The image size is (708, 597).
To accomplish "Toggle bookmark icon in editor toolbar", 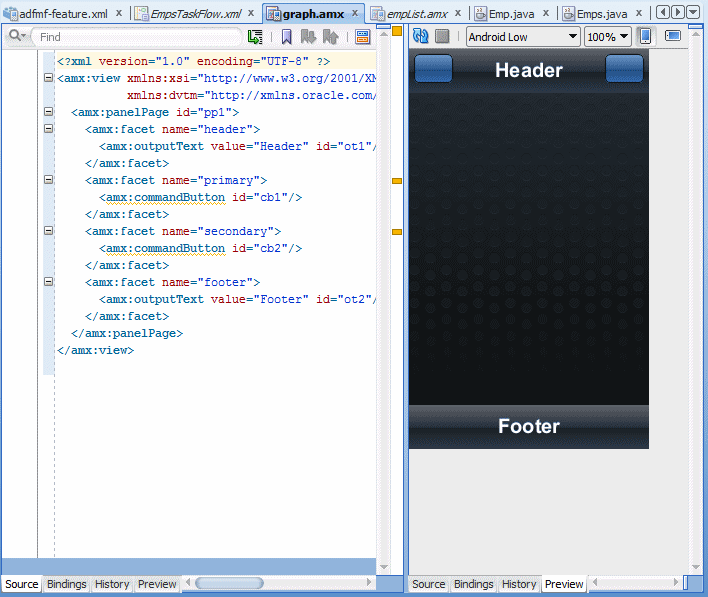I will 286,37.
